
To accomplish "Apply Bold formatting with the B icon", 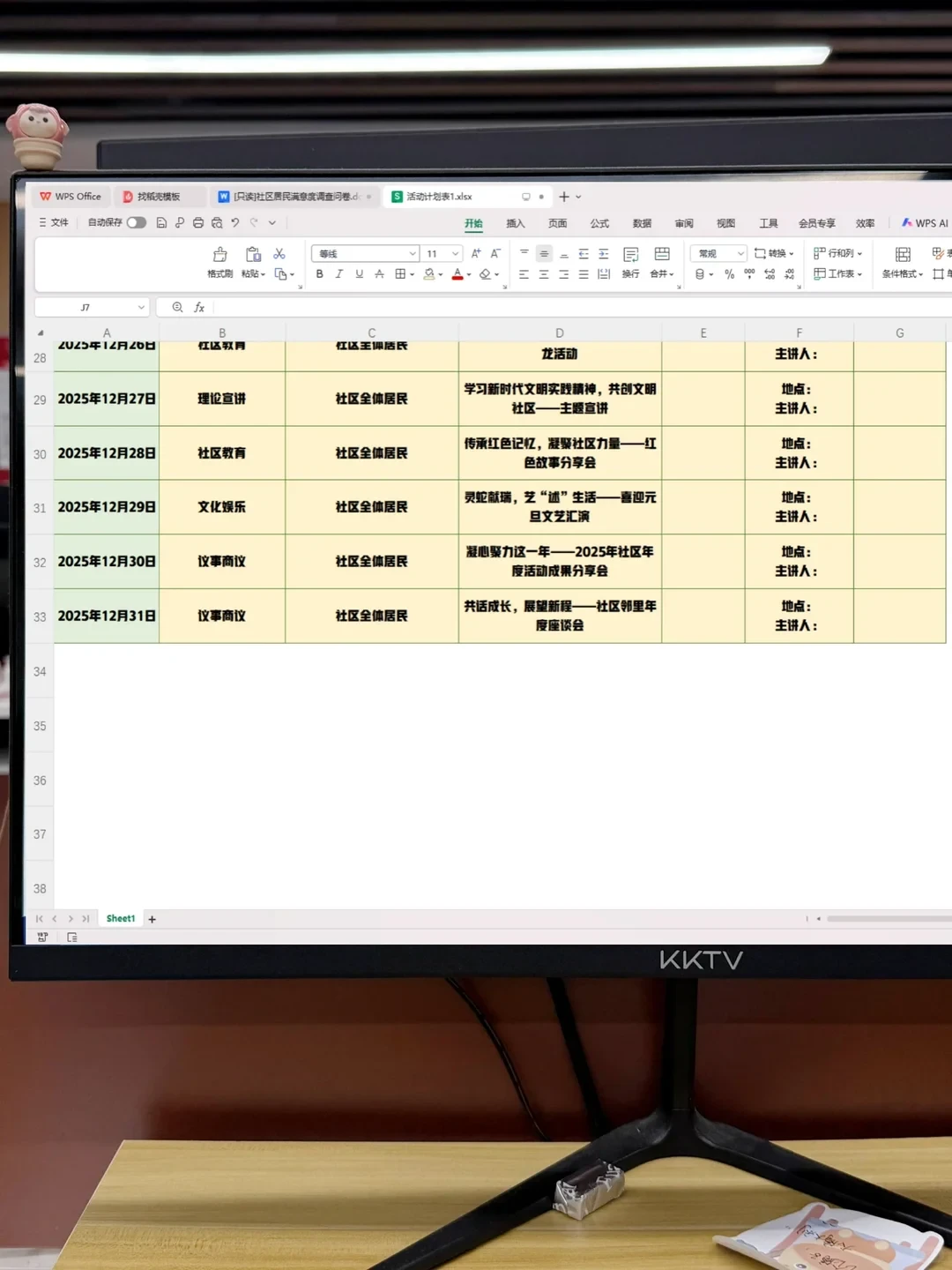I will click(319, 274).
